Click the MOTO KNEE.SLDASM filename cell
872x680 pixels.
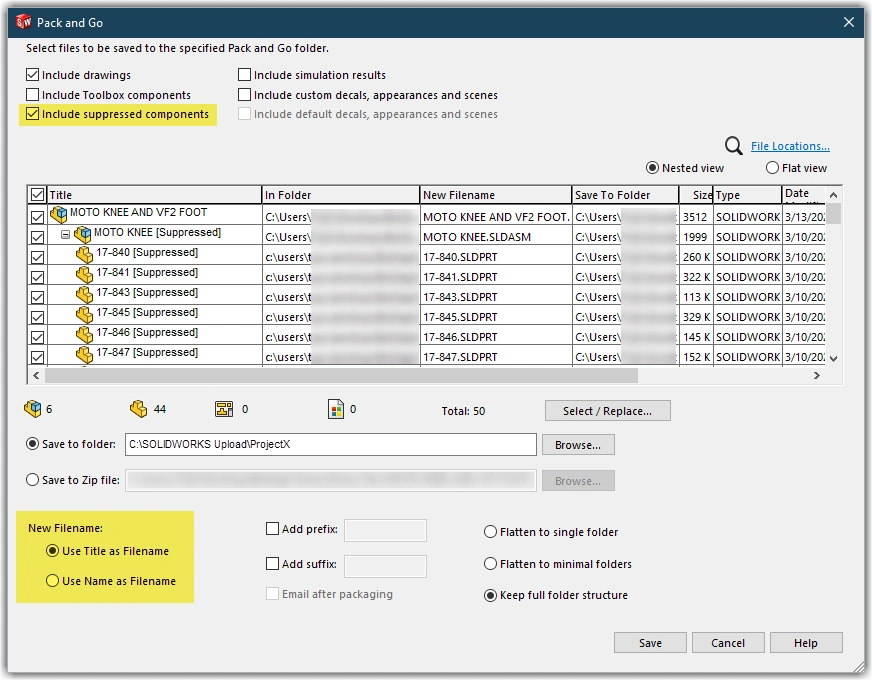(x=496, y=237)
